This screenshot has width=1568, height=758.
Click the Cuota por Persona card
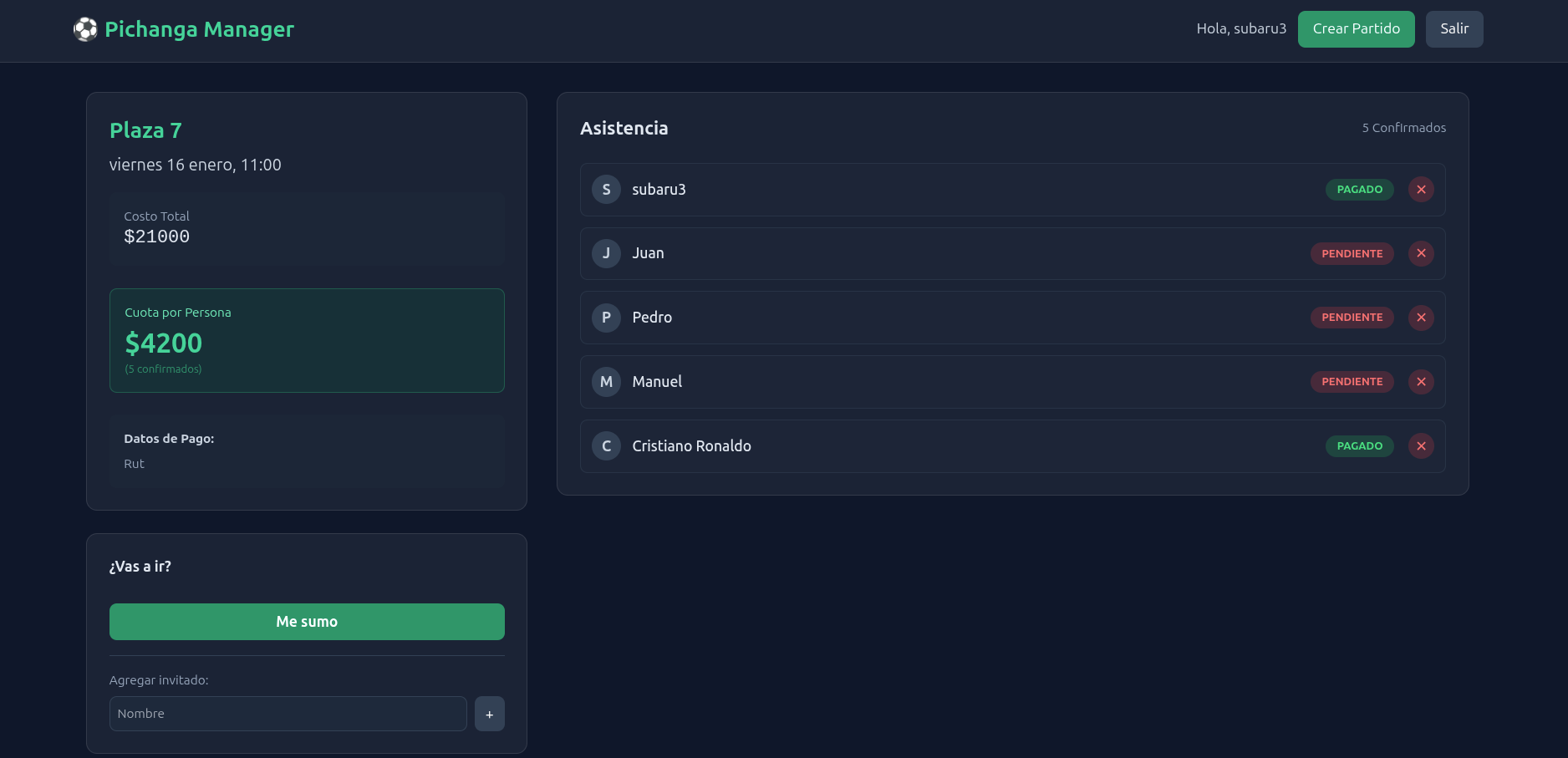[307, 340]
